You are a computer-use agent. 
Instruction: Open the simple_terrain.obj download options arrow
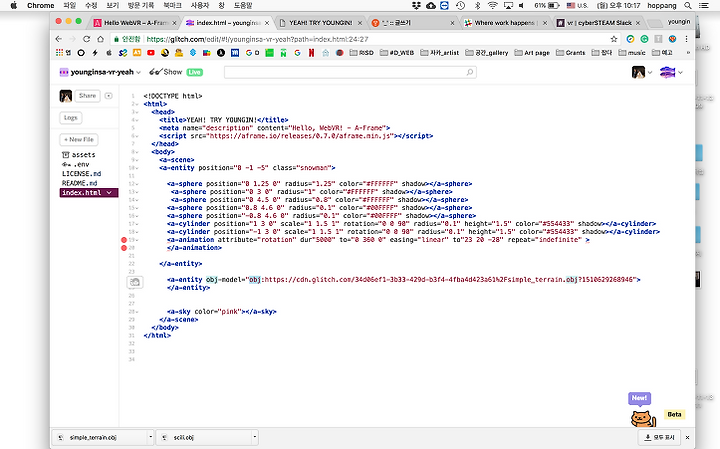click(150, 437)
